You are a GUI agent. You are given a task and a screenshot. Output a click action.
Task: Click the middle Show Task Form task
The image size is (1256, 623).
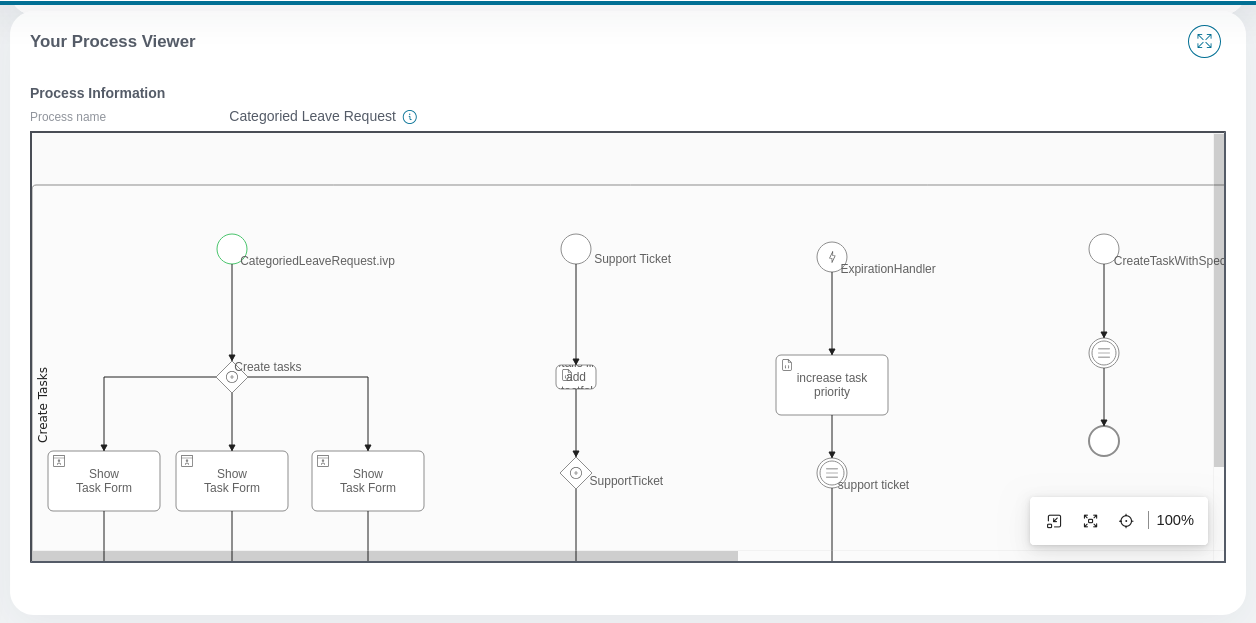tap(232, 481)
